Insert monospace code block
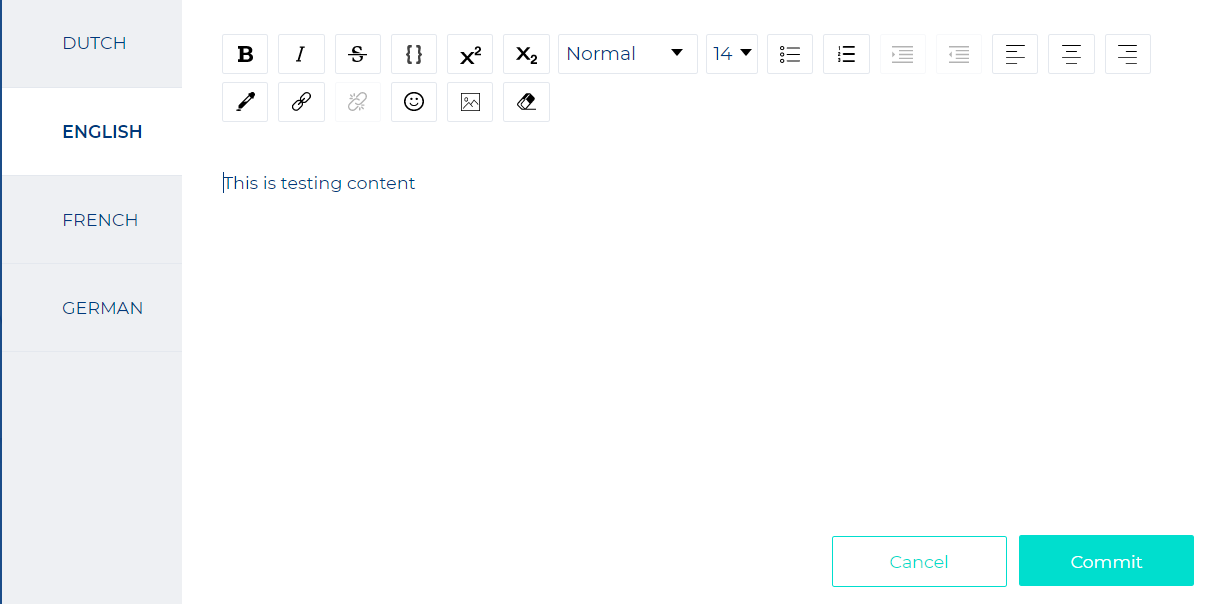 [x=414, y=54]
